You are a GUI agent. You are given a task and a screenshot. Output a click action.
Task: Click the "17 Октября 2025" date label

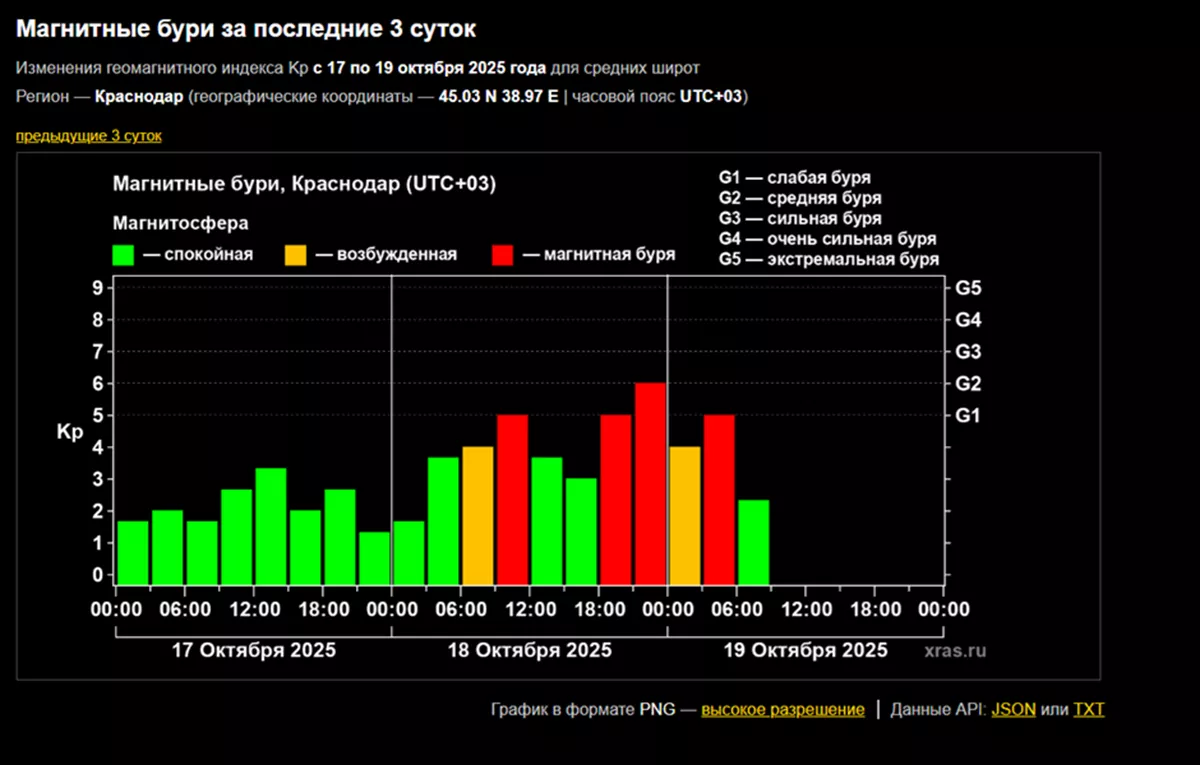[x=254, y=650]
